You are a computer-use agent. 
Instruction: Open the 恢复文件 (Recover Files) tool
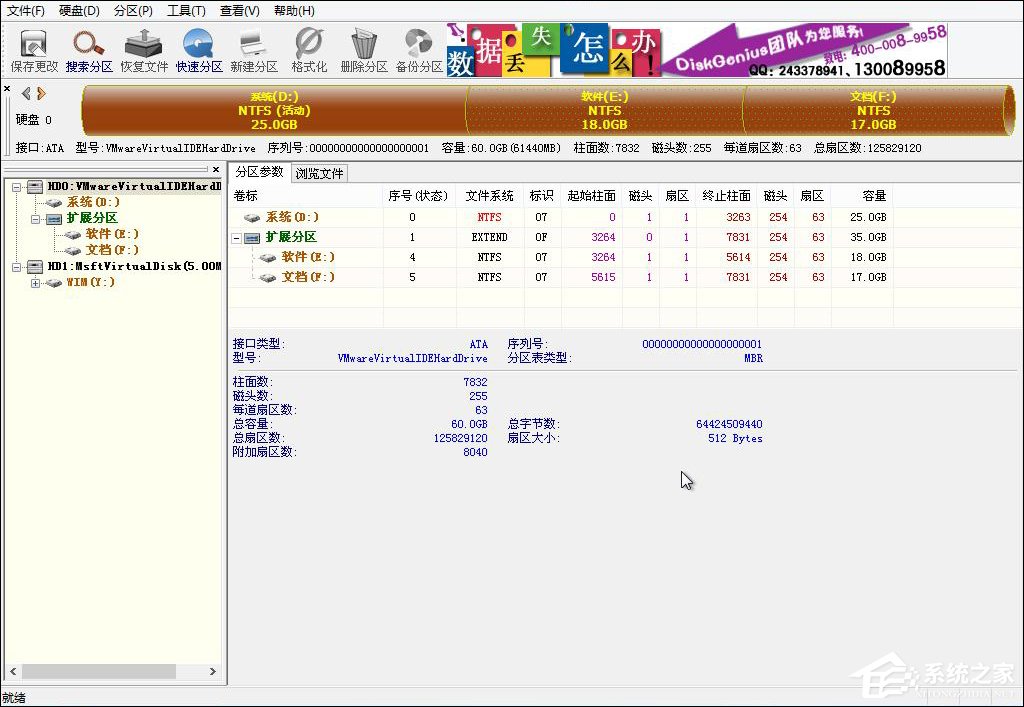point(143,48)
